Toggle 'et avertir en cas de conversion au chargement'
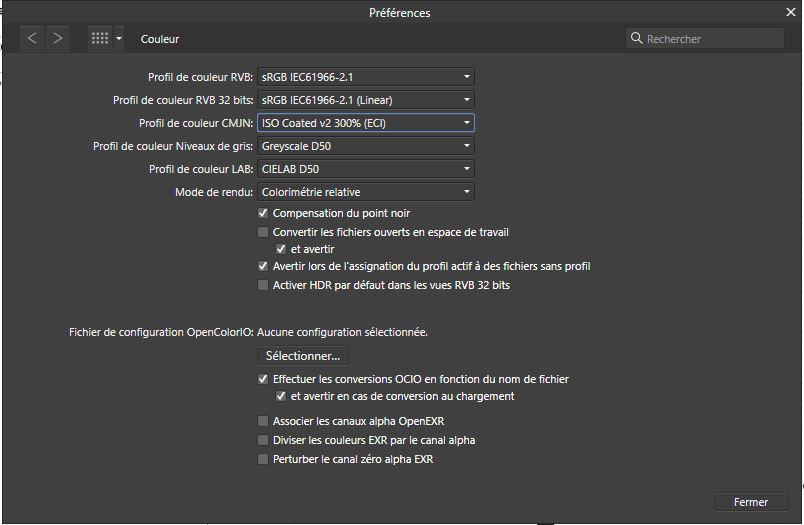 click(x=281, y=396)
